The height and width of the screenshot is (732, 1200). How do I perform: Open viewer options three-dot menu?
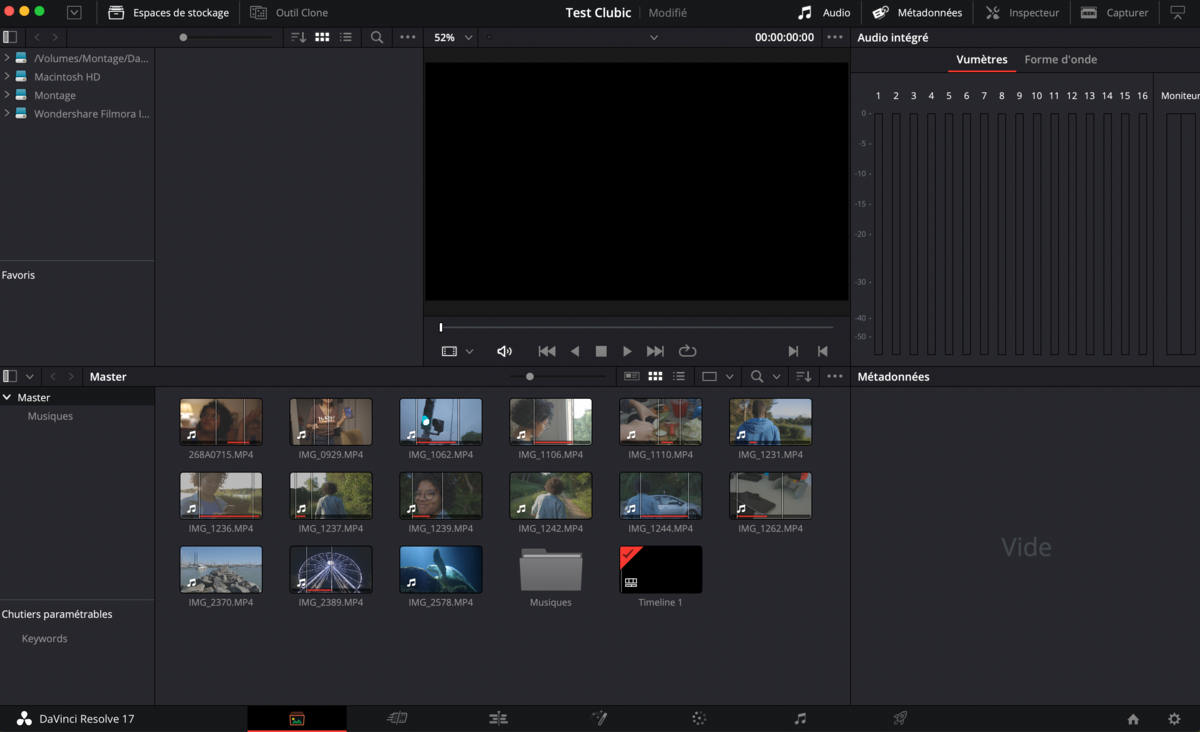click(x=835, y=37)
